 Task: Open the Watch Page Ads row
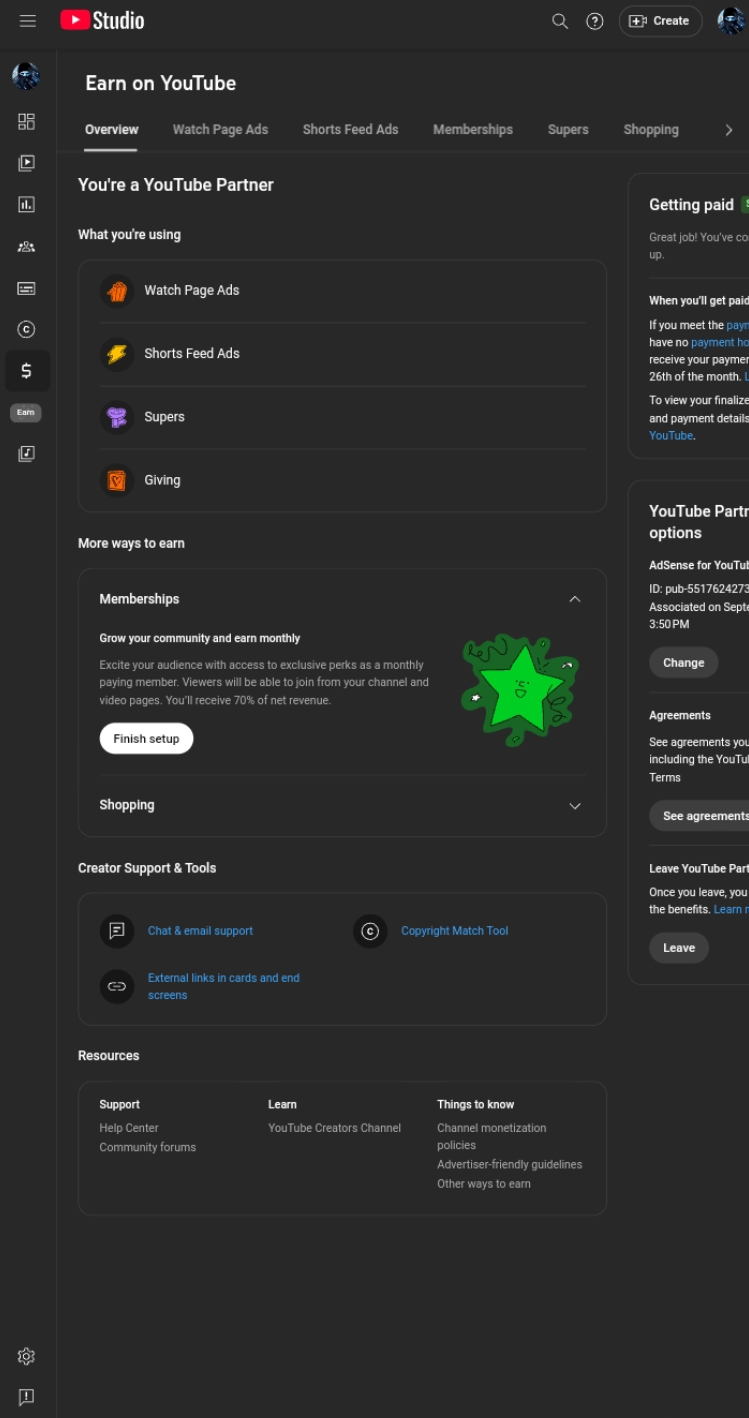click(x=342, y=291)
